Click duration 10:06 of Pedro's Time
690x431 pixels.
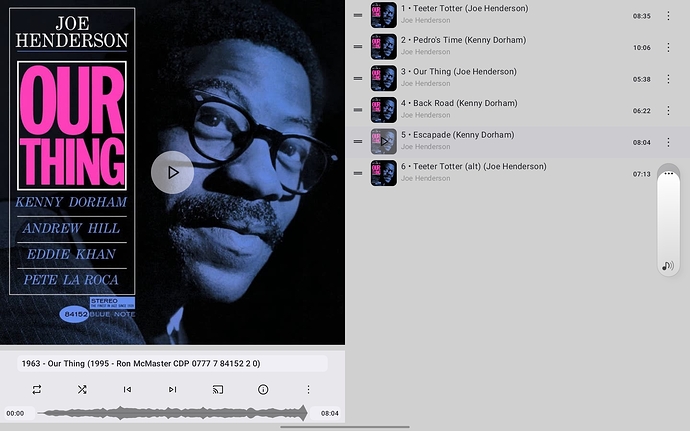click(642, 48)
